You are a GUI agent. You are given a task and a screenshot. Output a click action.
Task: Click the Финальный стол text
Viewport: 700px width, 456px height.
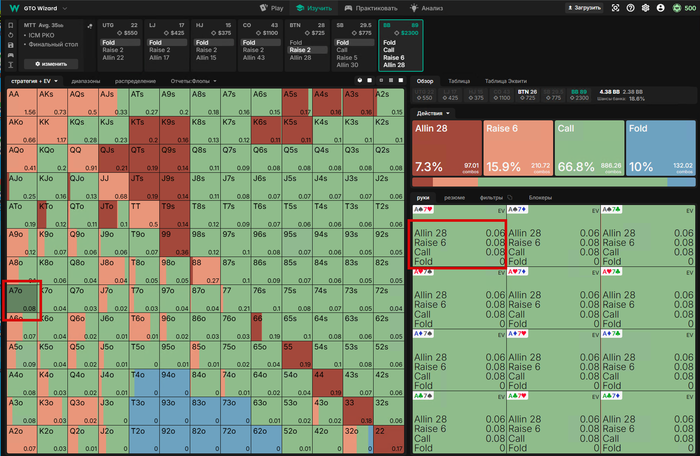click(x=54, y=45)
